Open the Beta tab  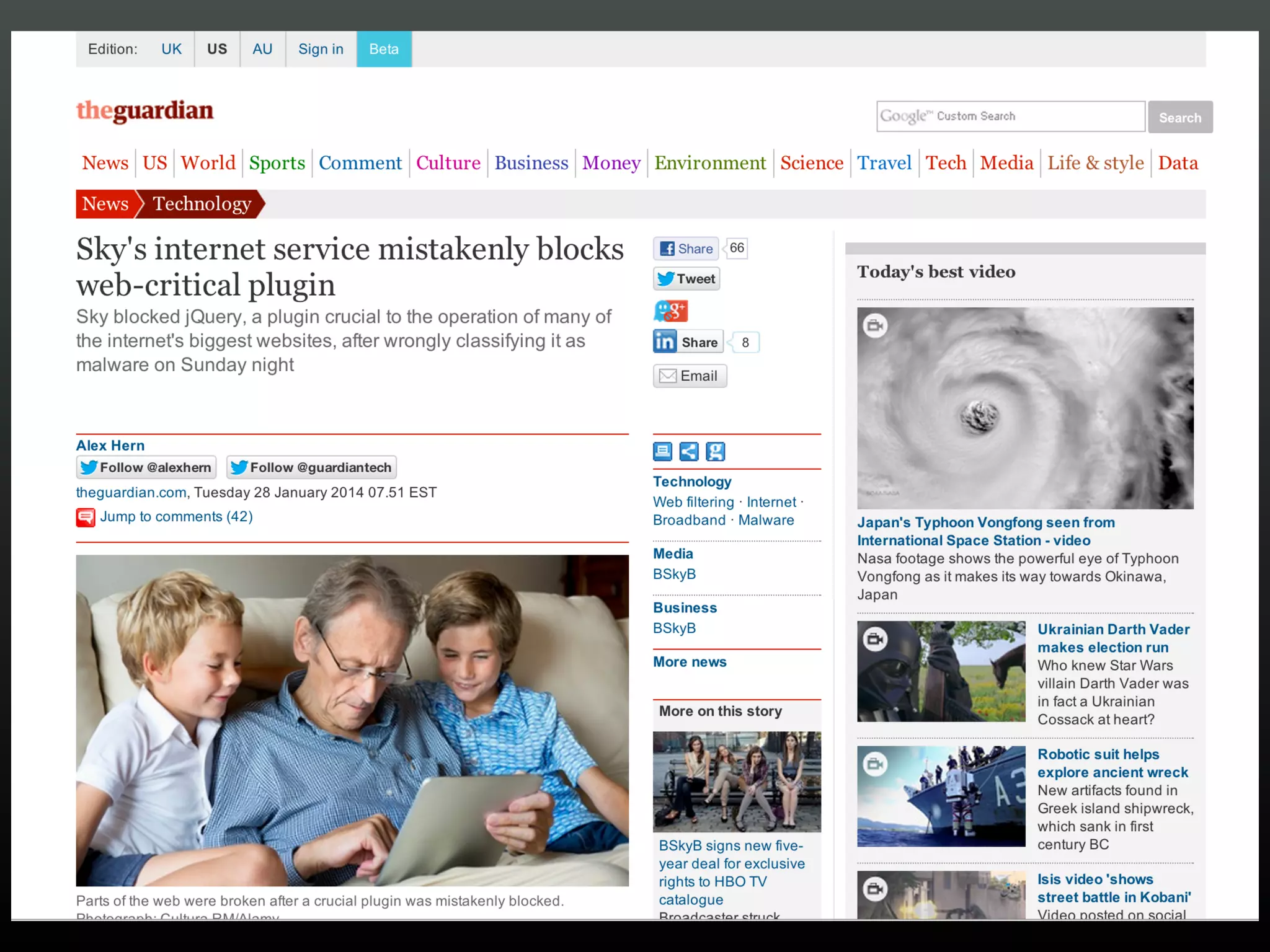point(384,49)
